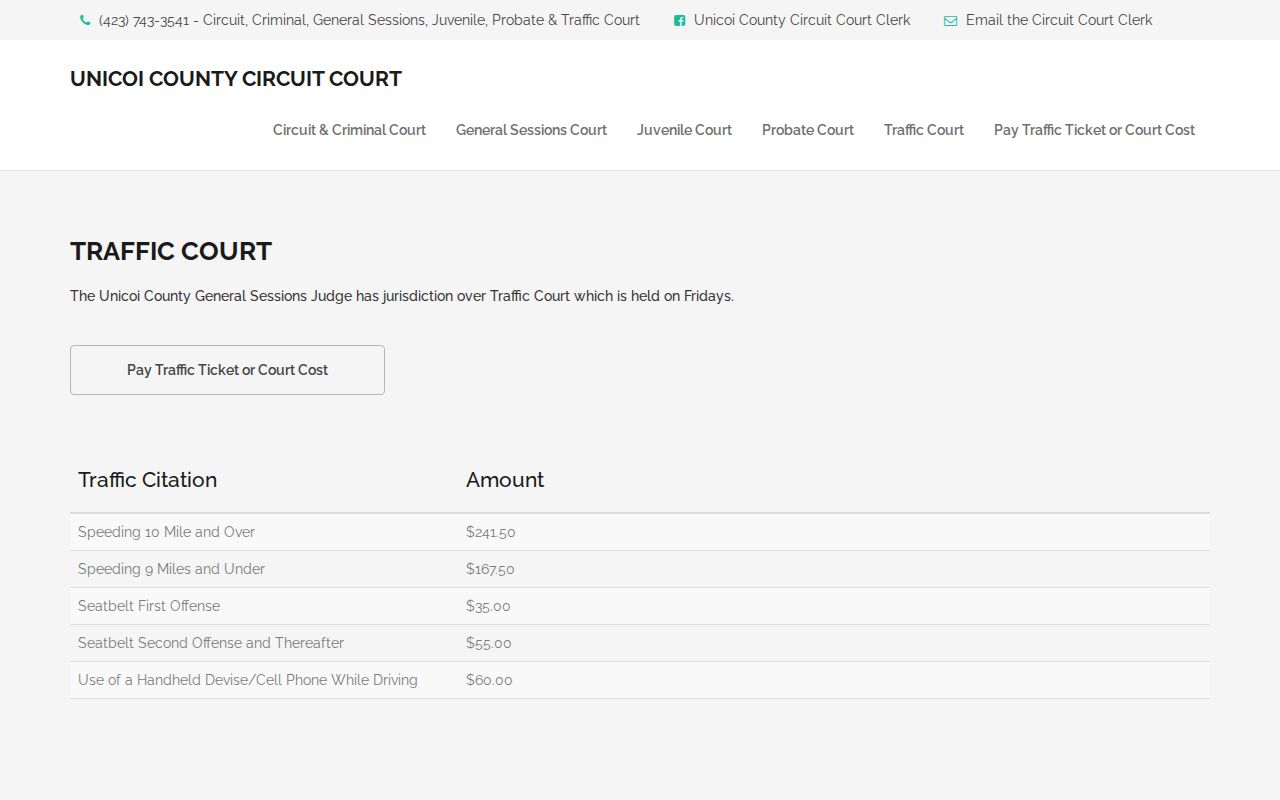Click the (423) 743-3541 phone number text

click(144, 20)
